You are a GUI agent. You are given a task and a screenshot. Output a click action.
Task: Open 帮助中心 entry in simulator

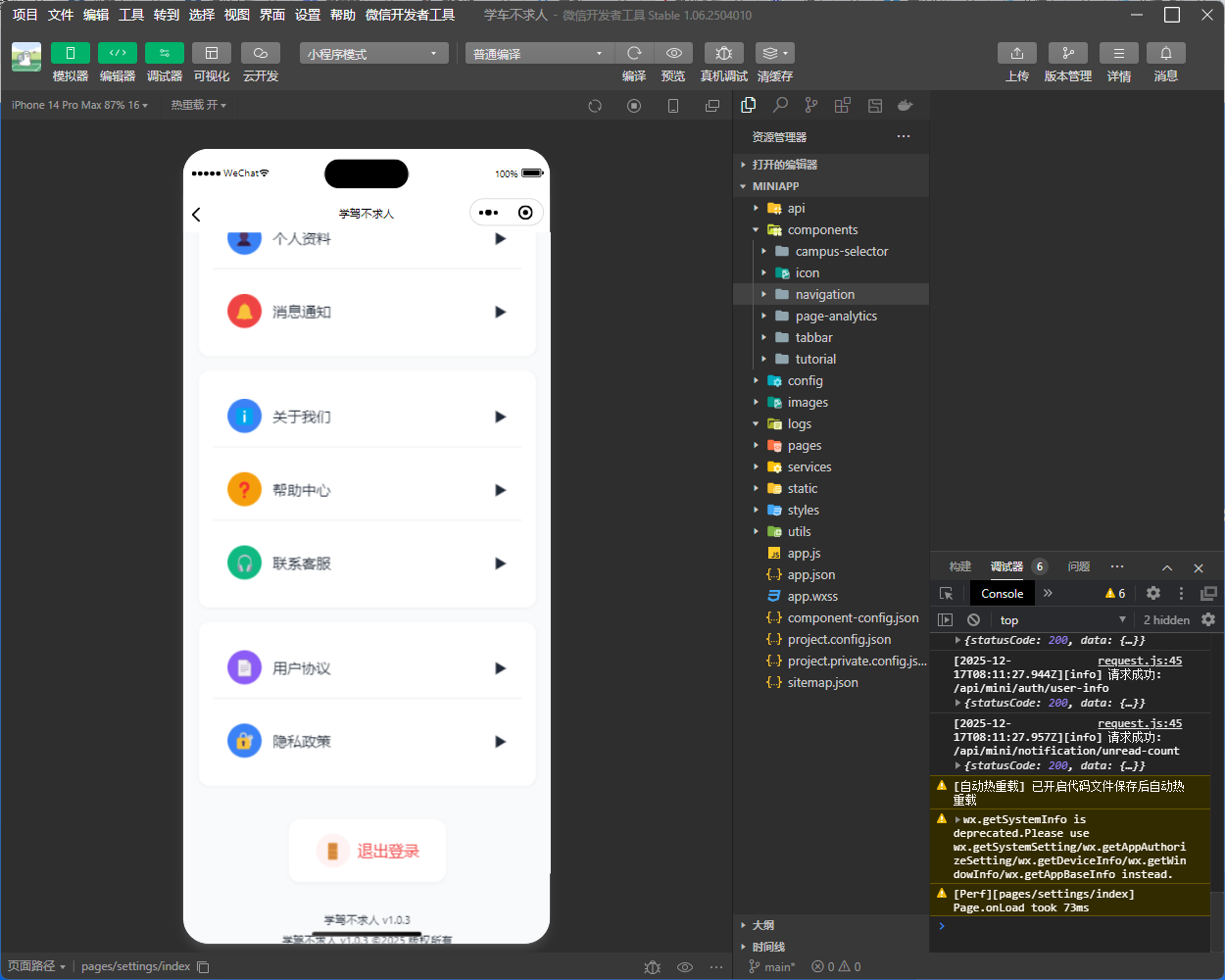pos(367,490)
